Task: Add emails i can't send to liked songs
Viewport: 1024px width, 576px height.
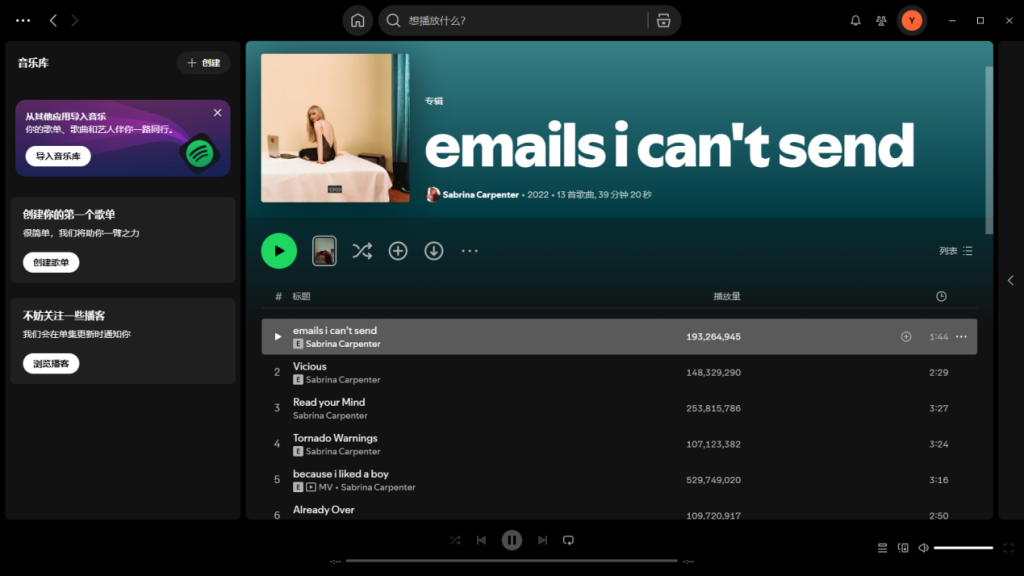Action: coord(906,337)
